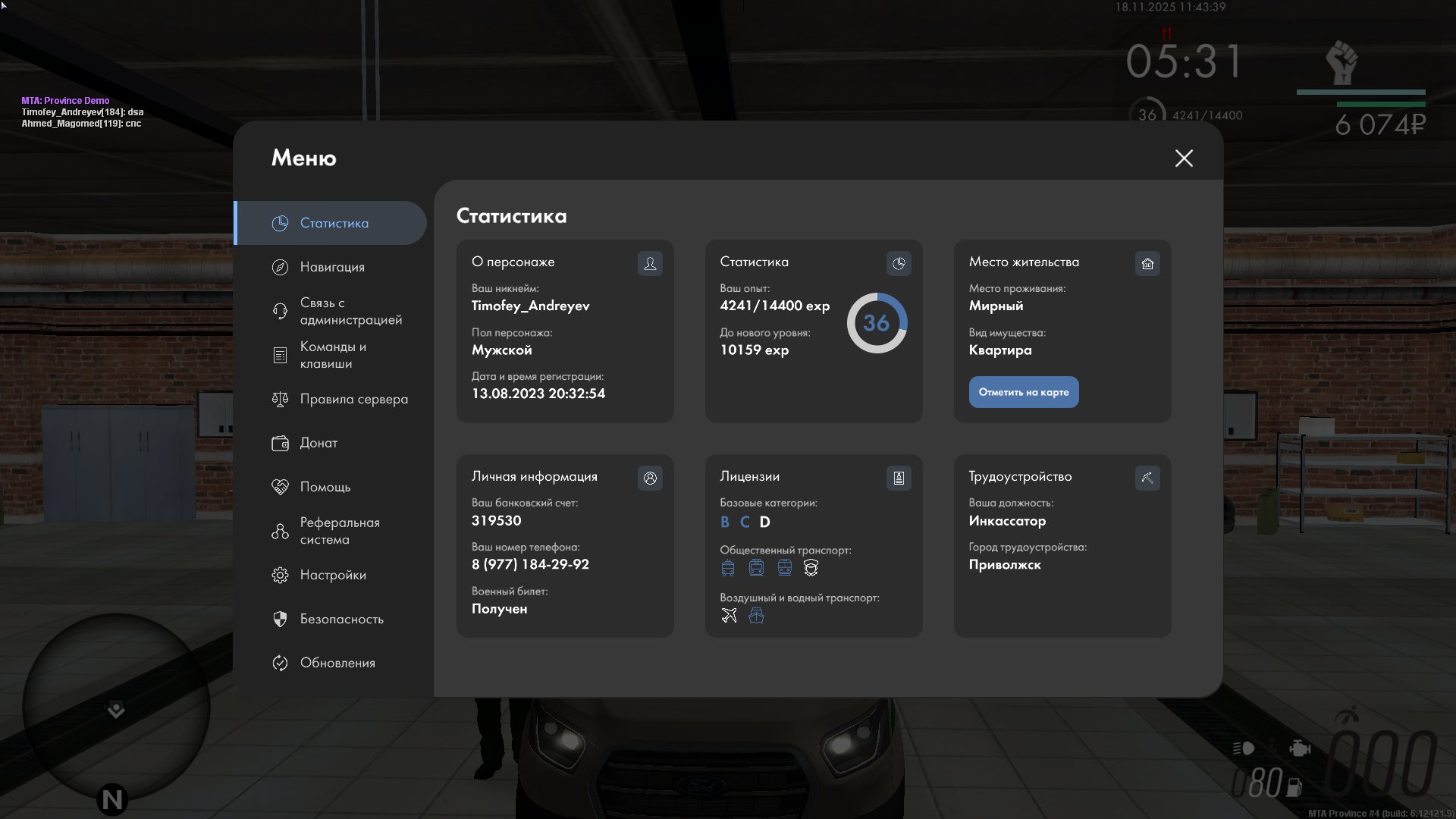Open the Навигация menu section
The image size is (1456, 819).
332,267
